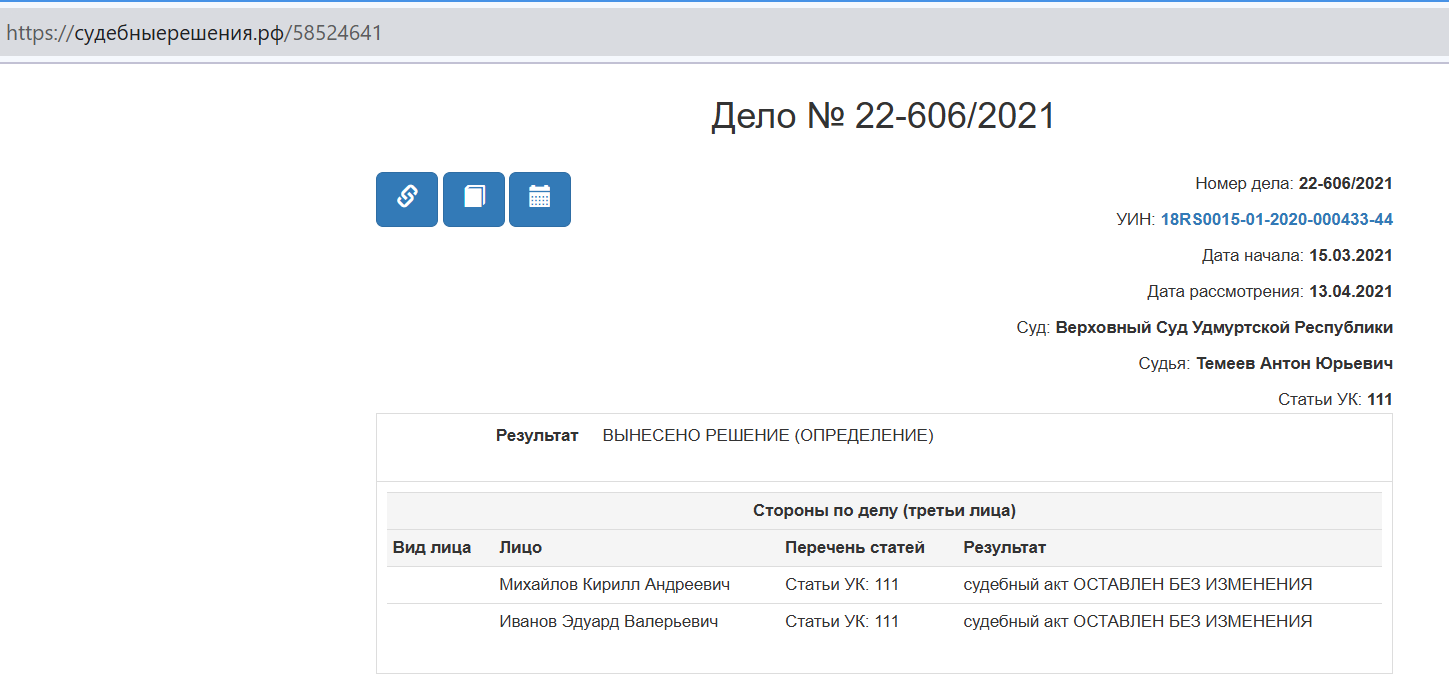Viewport: 1449px width, 696px height.
Task: Click the Статьи УК: 111 line under judge
Action: tap(1335, 400)
